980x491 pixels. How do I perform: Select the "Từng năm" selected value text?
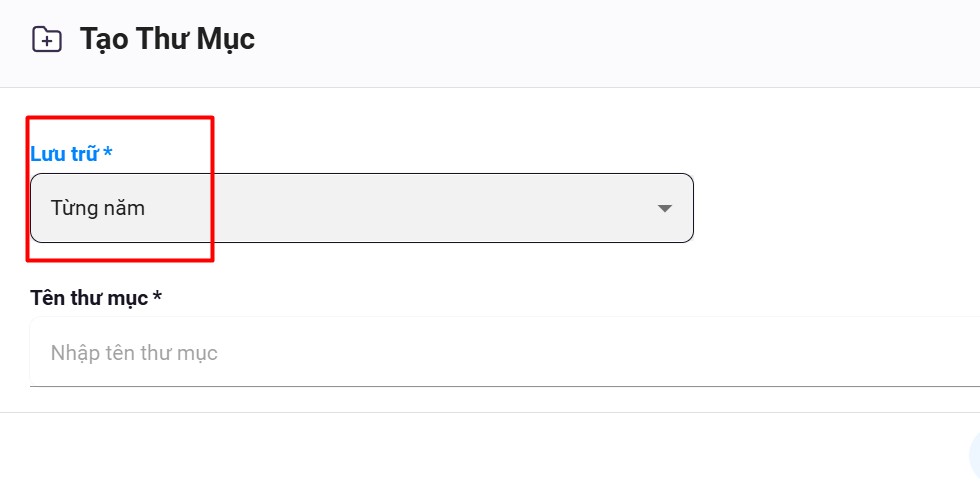[97, 208]
